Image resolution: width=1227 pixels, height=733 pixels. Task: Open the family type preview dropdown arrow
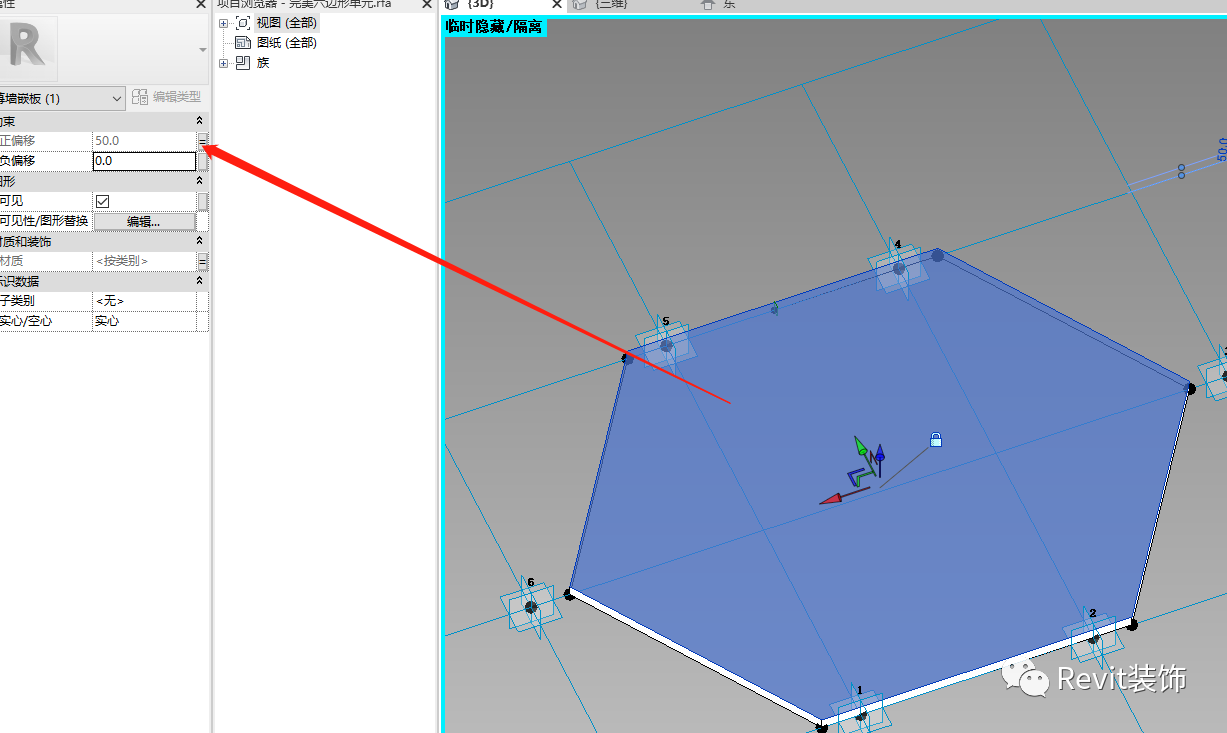[203, 48]
